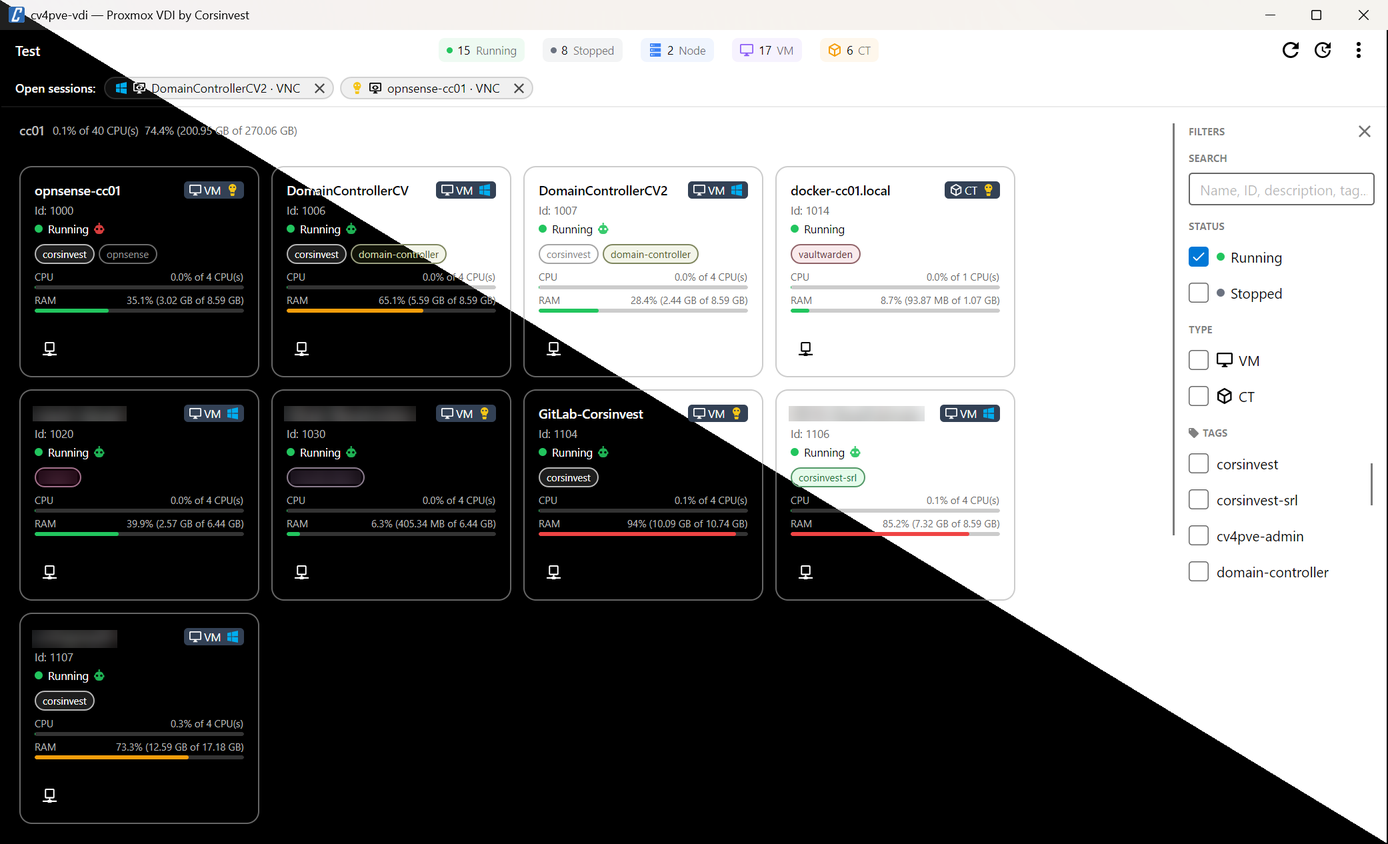
Task: Select the domain-controller tag filter
Action: pos(1198,572)
